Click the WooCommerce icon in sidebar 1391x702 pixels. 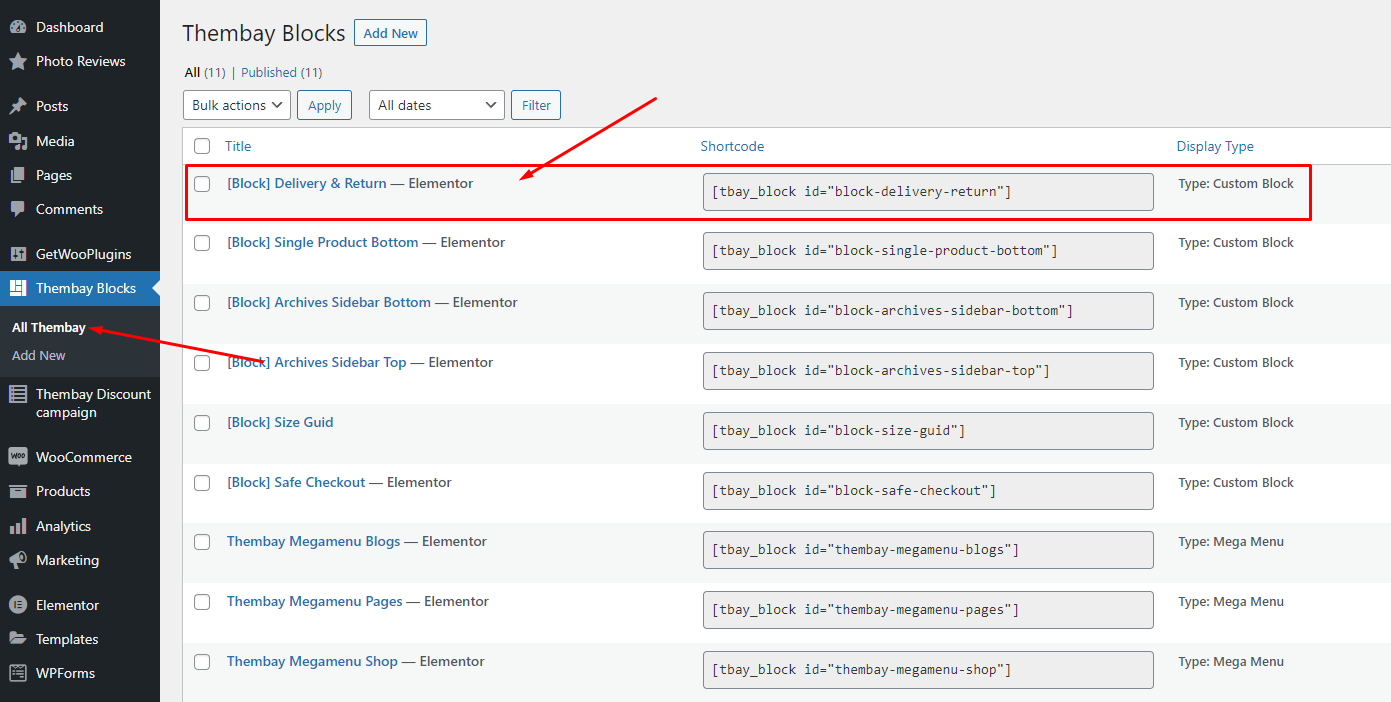[18, 457]
